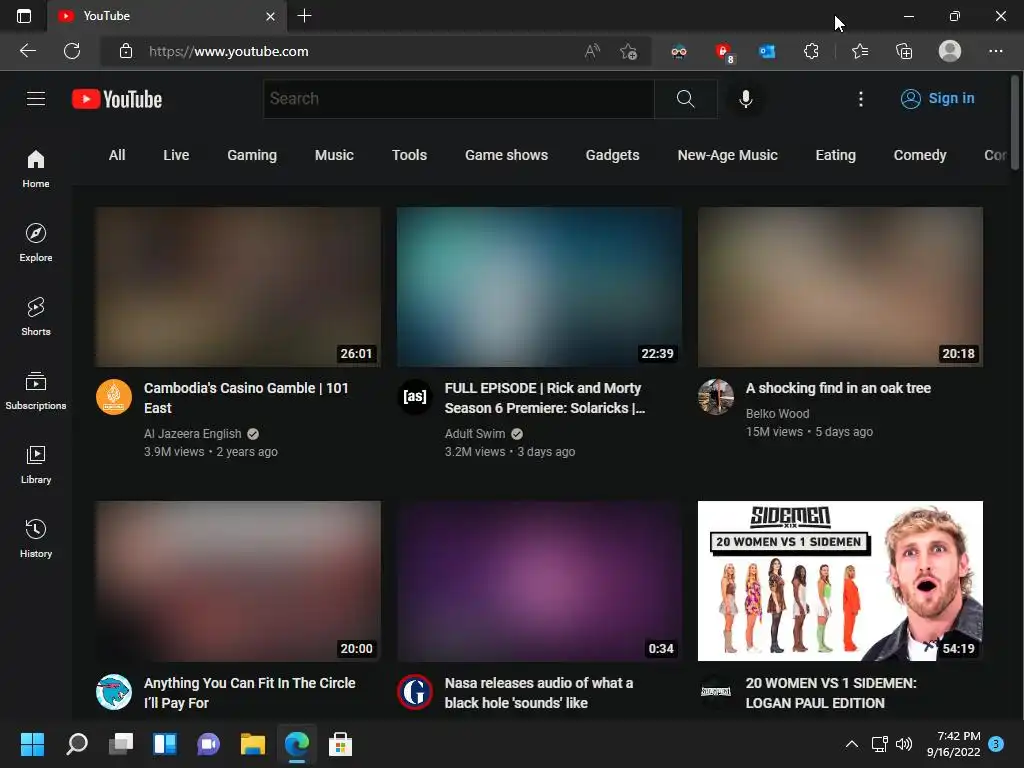Open Anything You Can Fit In The Circle video
Viewport: 1024px width, 768px height.
(249, 693)
